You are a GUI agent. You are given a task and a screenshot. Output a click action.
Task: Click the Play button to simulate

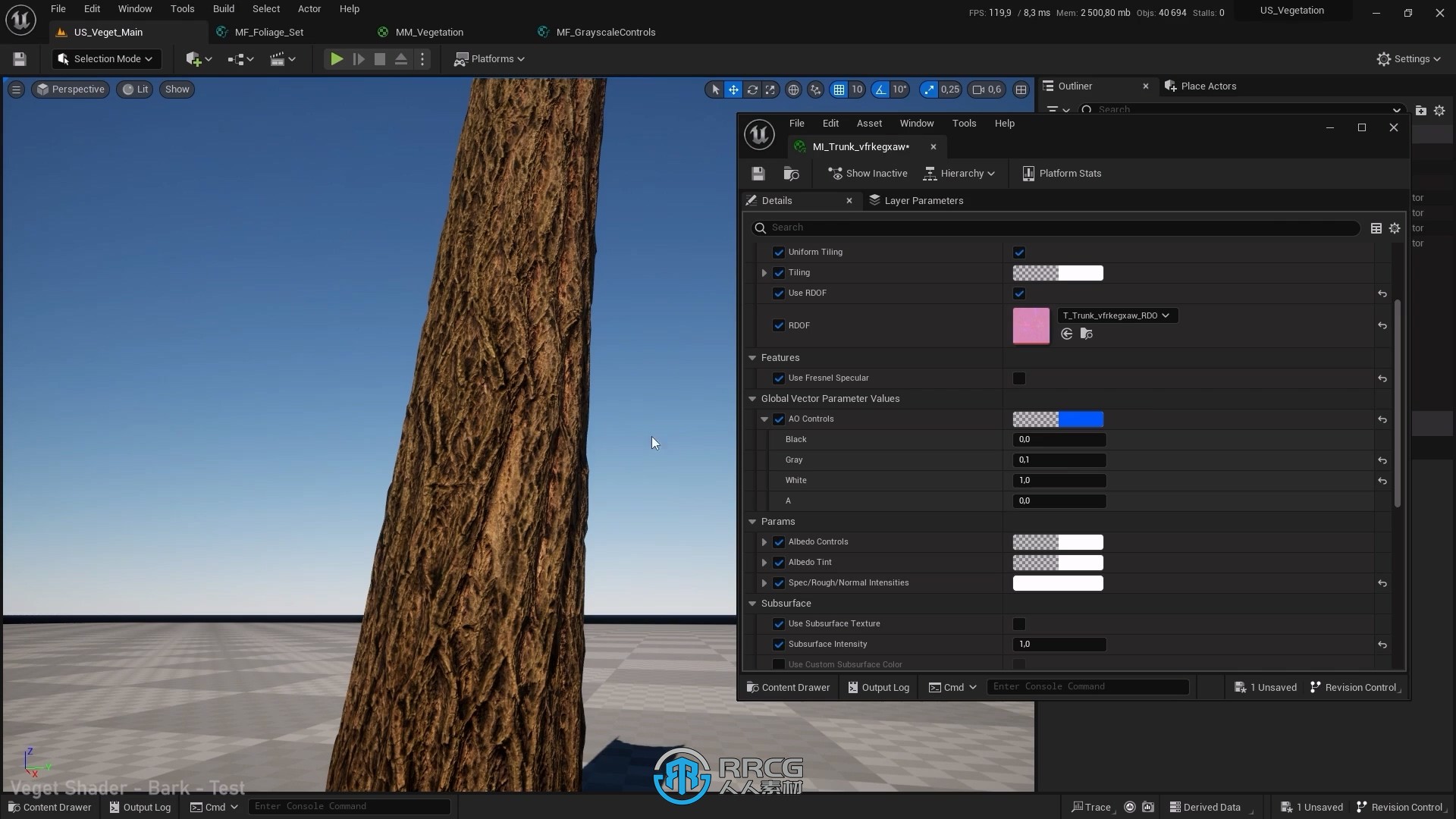(x=336, y=58)
